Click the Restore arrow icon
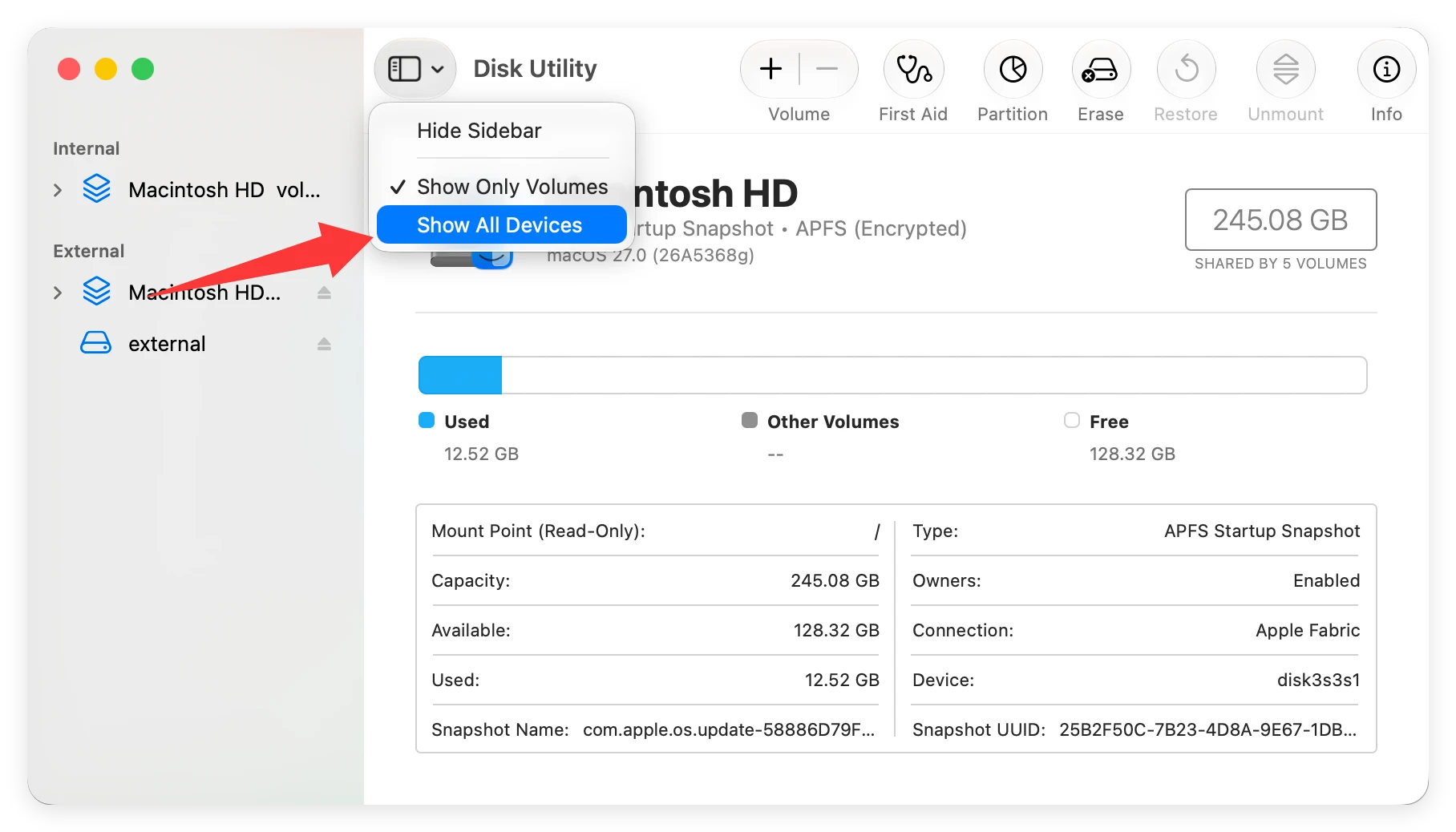Screen dimensions: 1456x832 point(1186,69)
